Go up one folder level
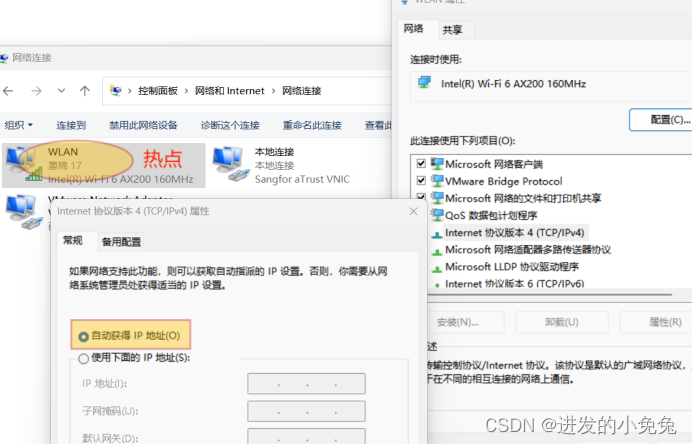Image resolution: width=692 pixels, height=444 pixels. (x=85, y=91)
